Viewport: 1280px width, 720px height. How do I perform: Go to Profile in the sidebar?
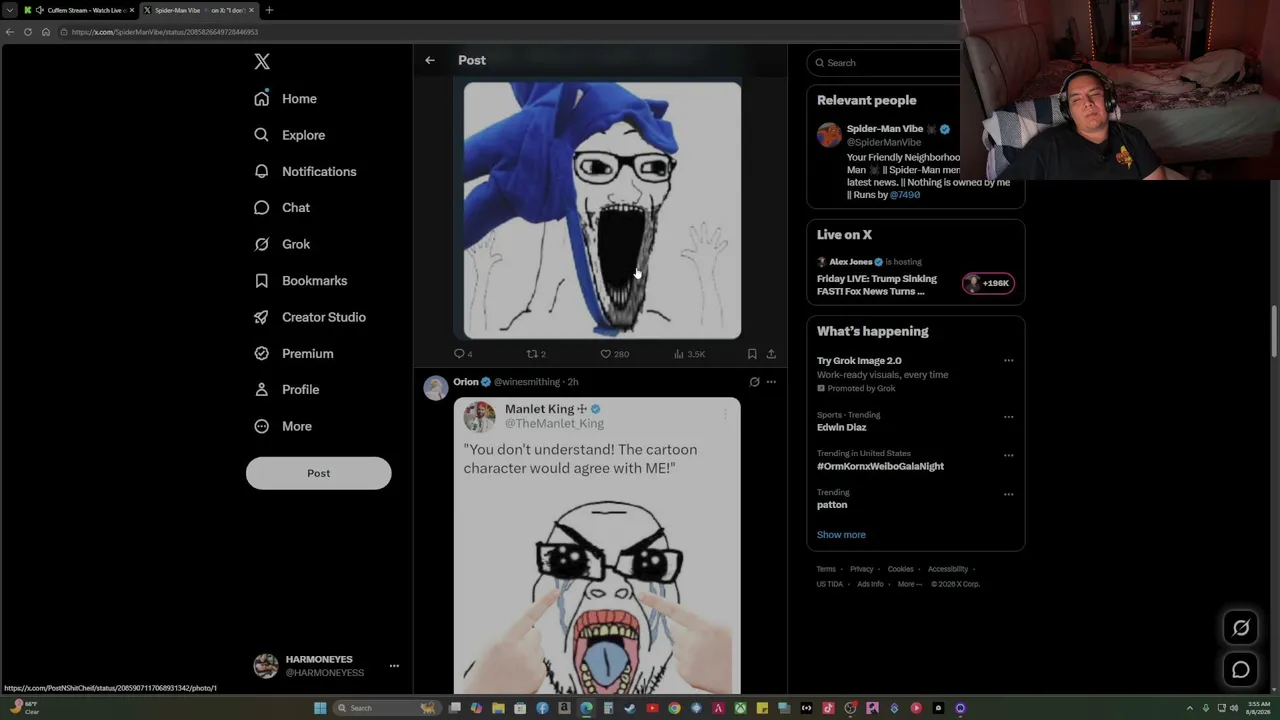(286, 390)
